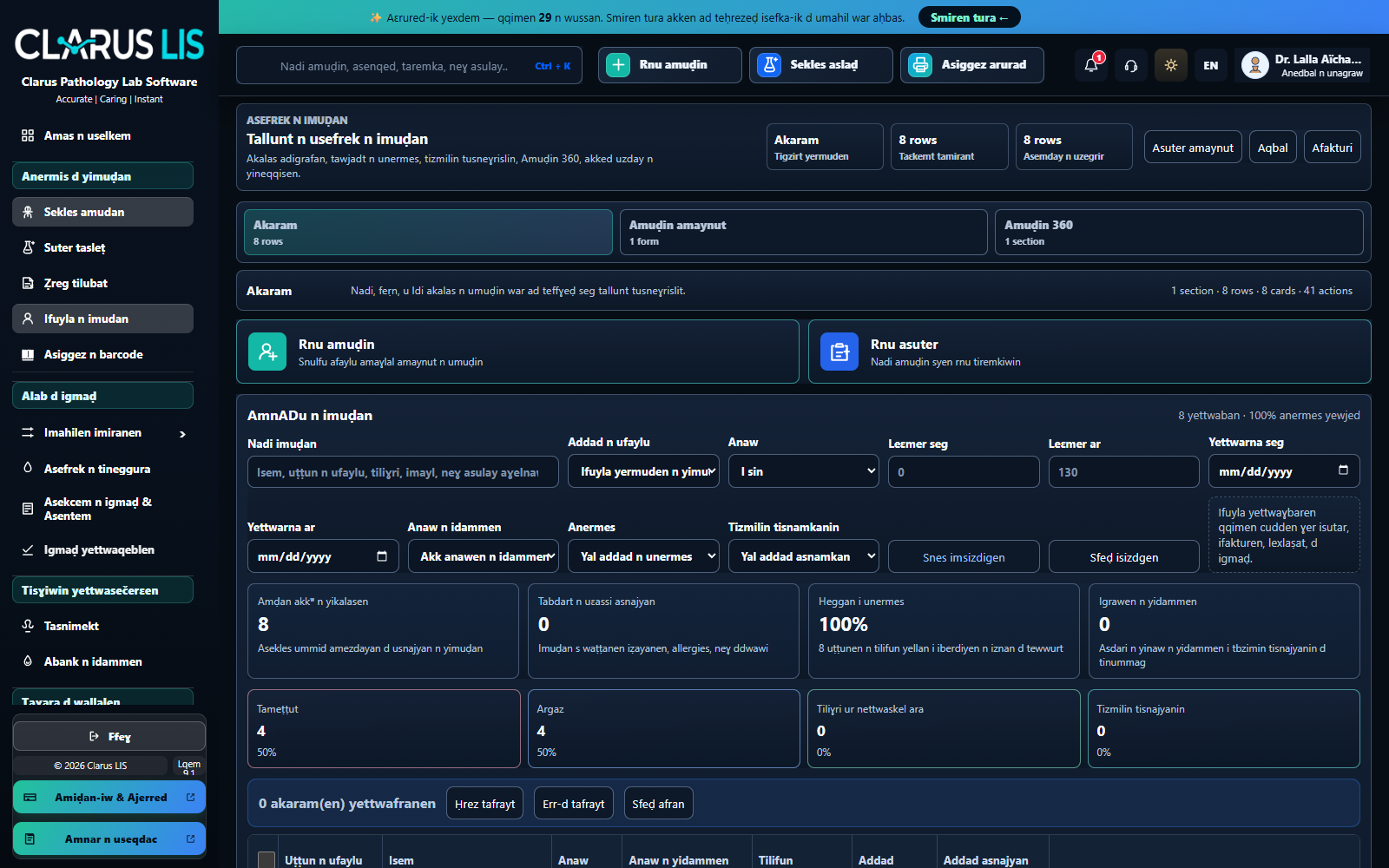Switch to the Amuḍin 360 tab

pyautogui.click(x=1179, y=232)
